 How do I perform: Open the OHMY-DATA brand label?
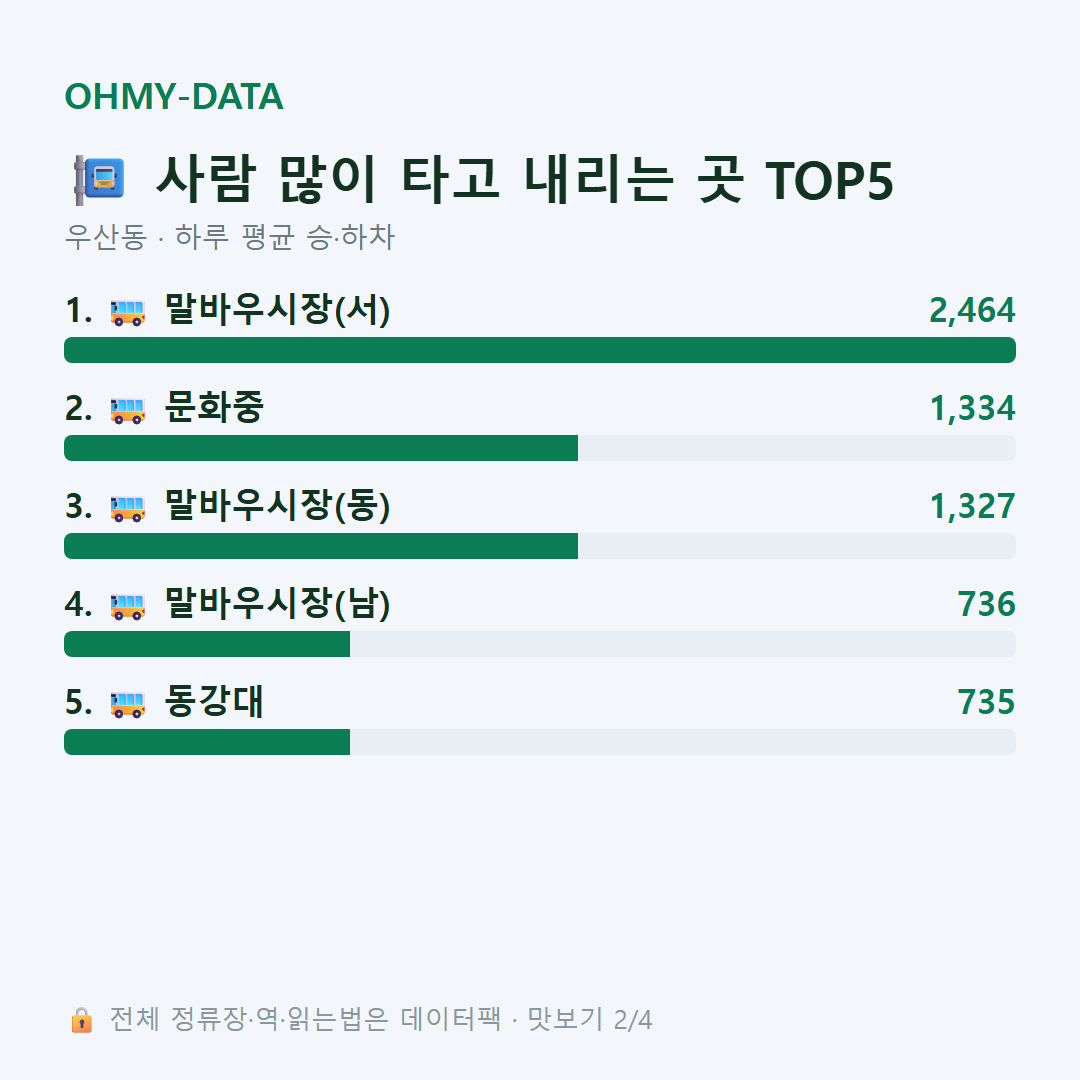pyautogui.click(x=174, y=96)
